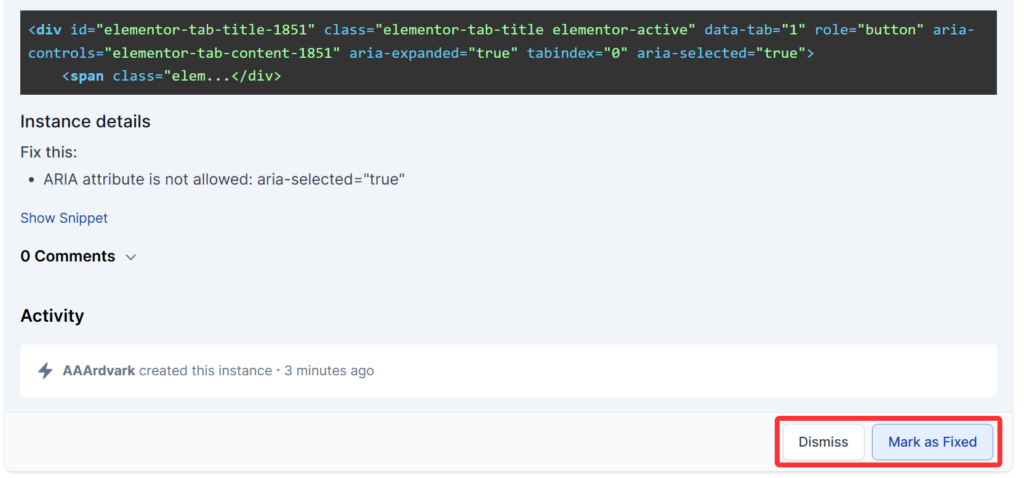Click the "Fix this:" label
The image size is (1024, 478).
[x=48, y=152]
